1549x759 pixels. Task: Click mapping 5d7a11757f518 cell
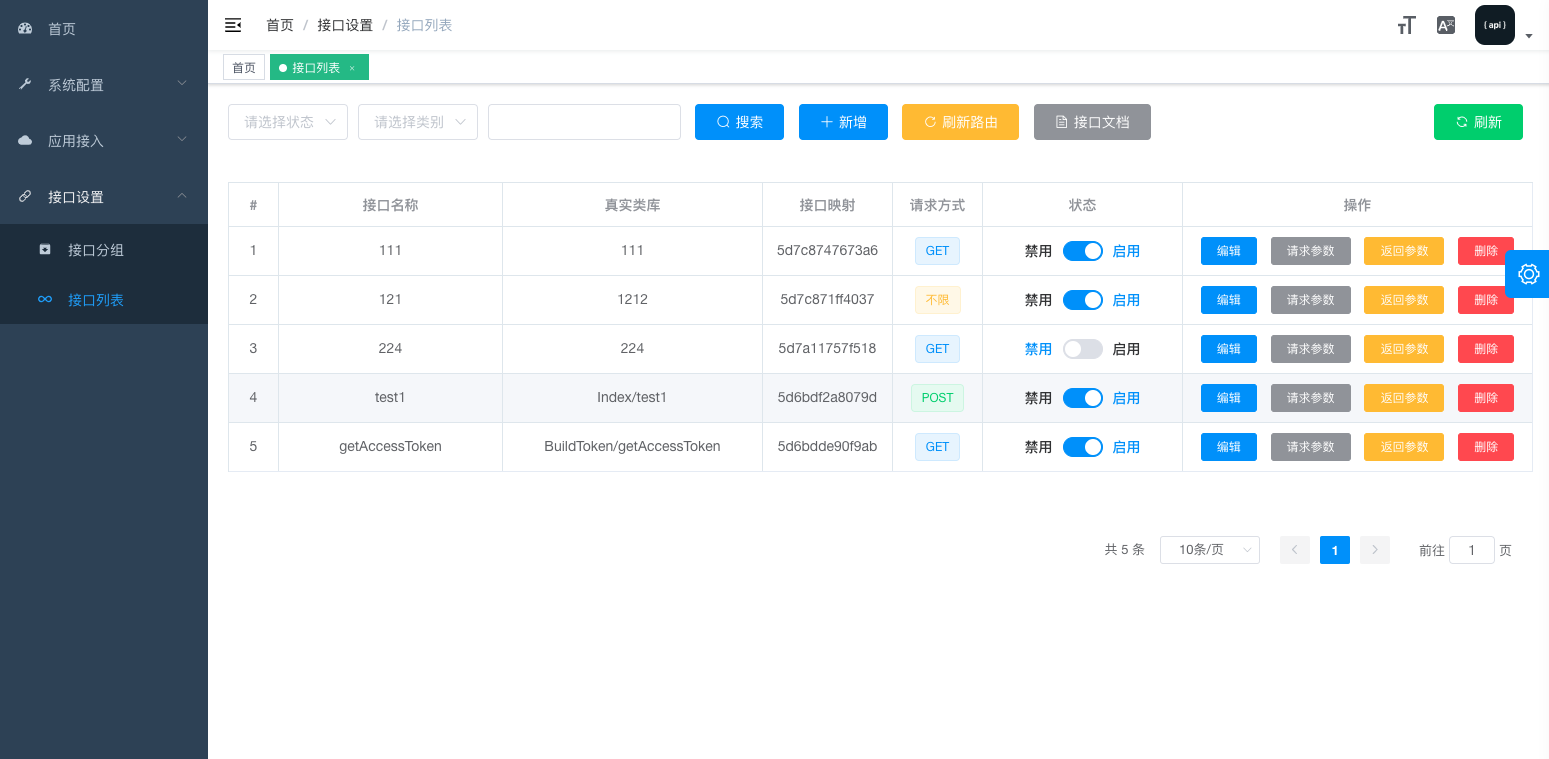point(827,349)
